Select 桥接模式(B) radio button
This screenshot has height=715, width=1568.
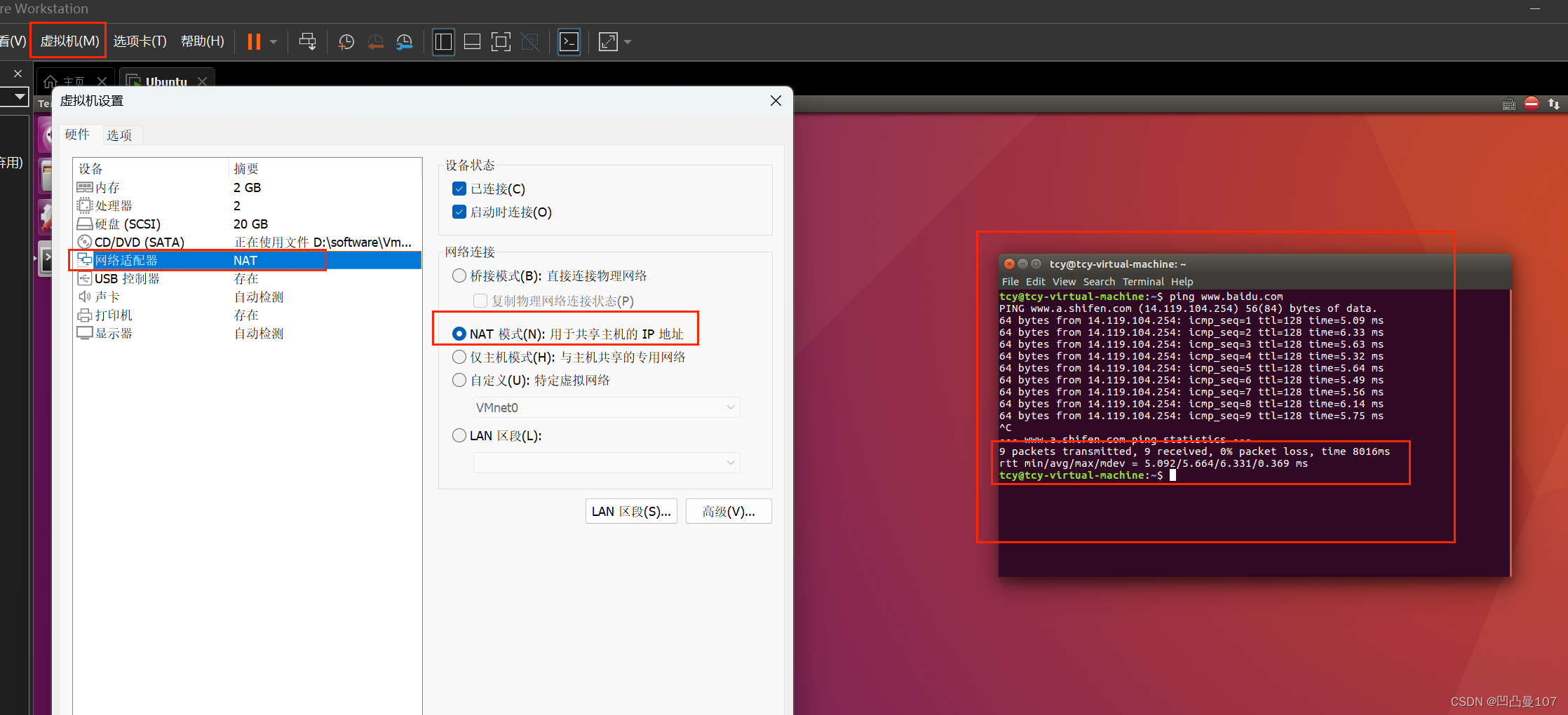point(459,275)
